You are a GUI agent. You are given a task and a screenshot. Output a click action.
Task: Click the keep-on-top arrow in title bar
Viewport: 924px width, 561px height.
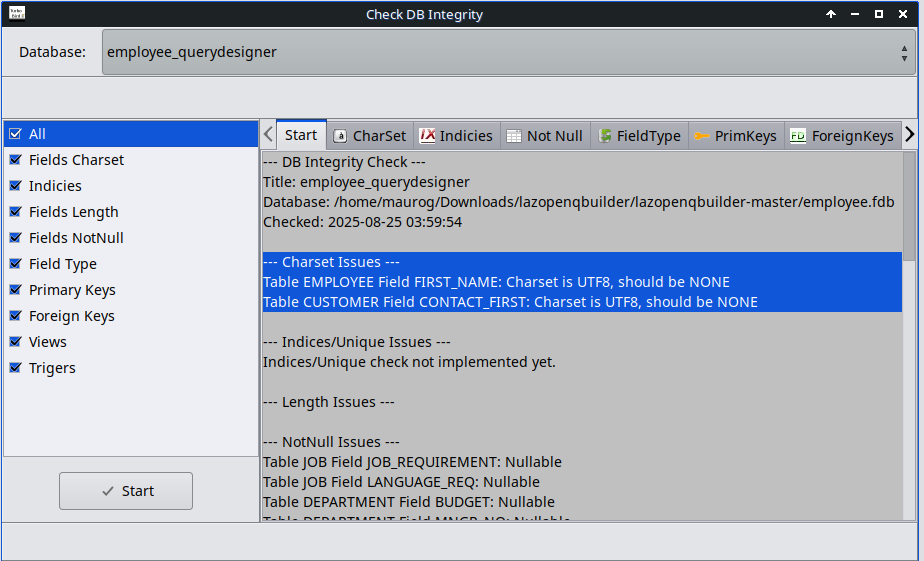[831, 14]
